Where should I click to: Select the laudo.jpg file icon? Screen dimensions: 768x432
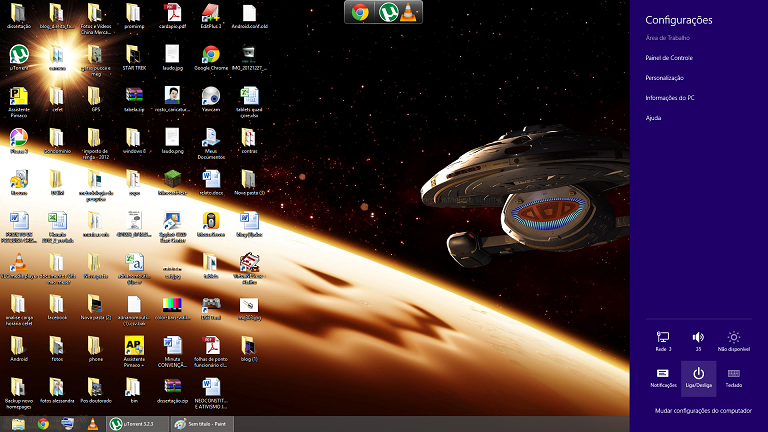[x=172, y=58]
